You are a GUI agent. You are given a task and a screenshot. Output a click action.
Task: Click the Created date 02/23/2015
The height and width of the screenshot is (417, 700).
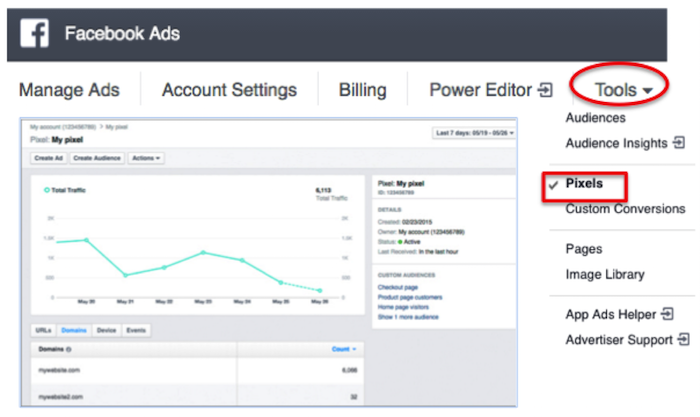pos(417,222)
